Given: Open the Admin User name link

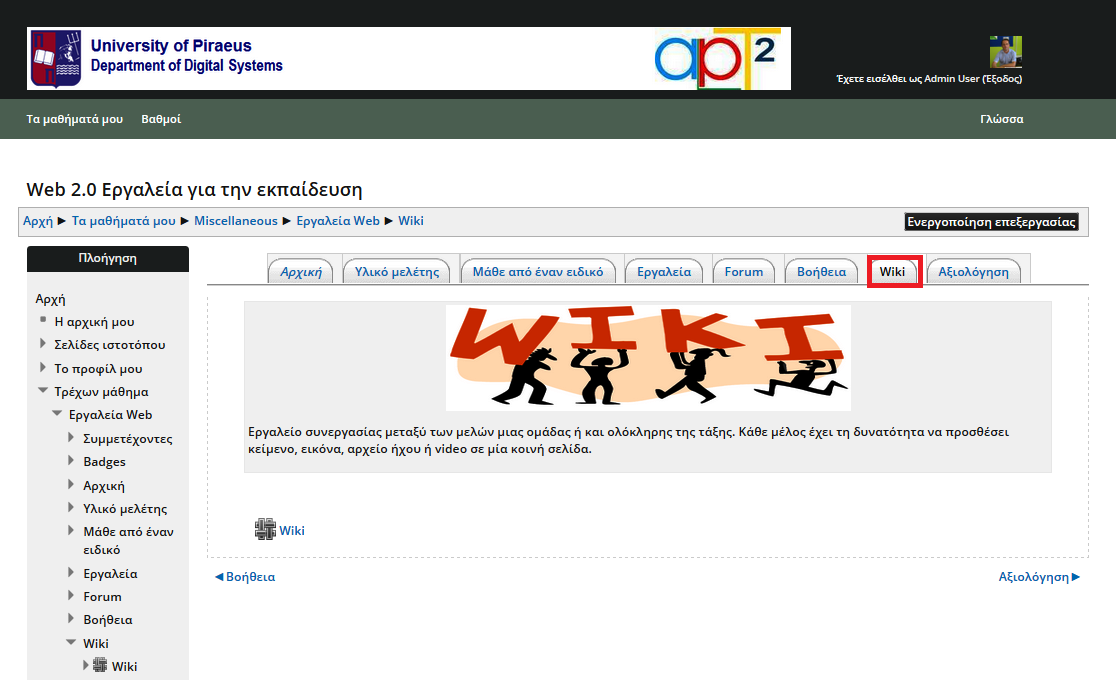Looking at the screenshot, I should 952,78.
